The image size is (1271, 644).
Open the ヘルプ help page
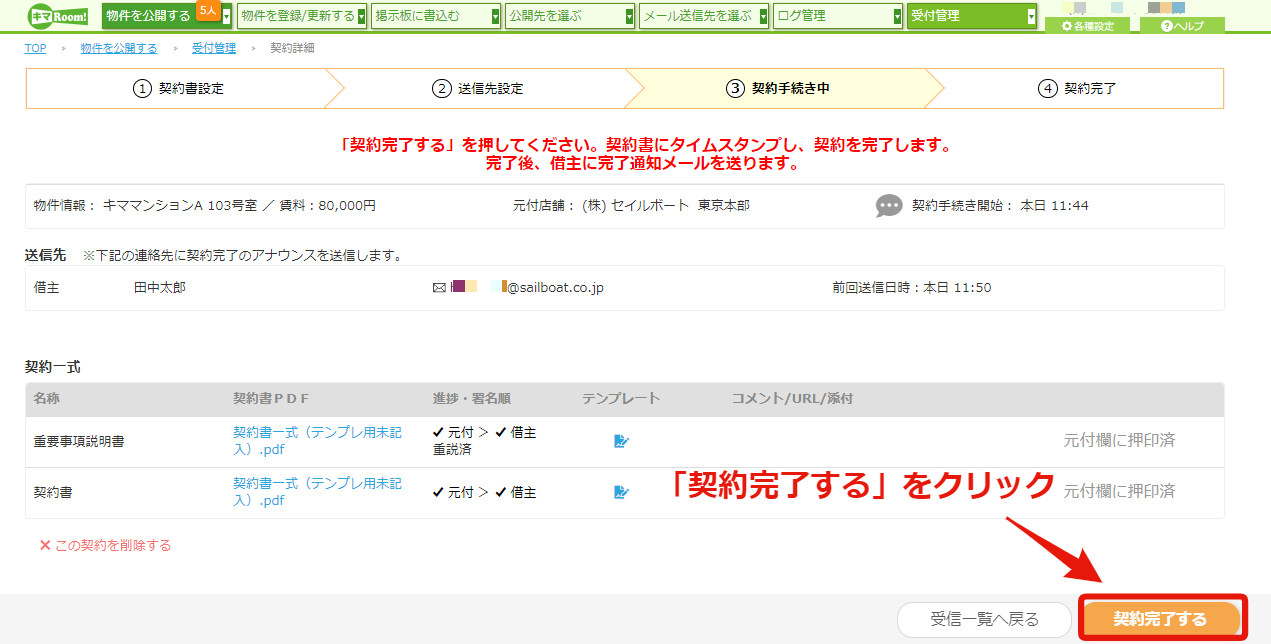pos(1182,26)
